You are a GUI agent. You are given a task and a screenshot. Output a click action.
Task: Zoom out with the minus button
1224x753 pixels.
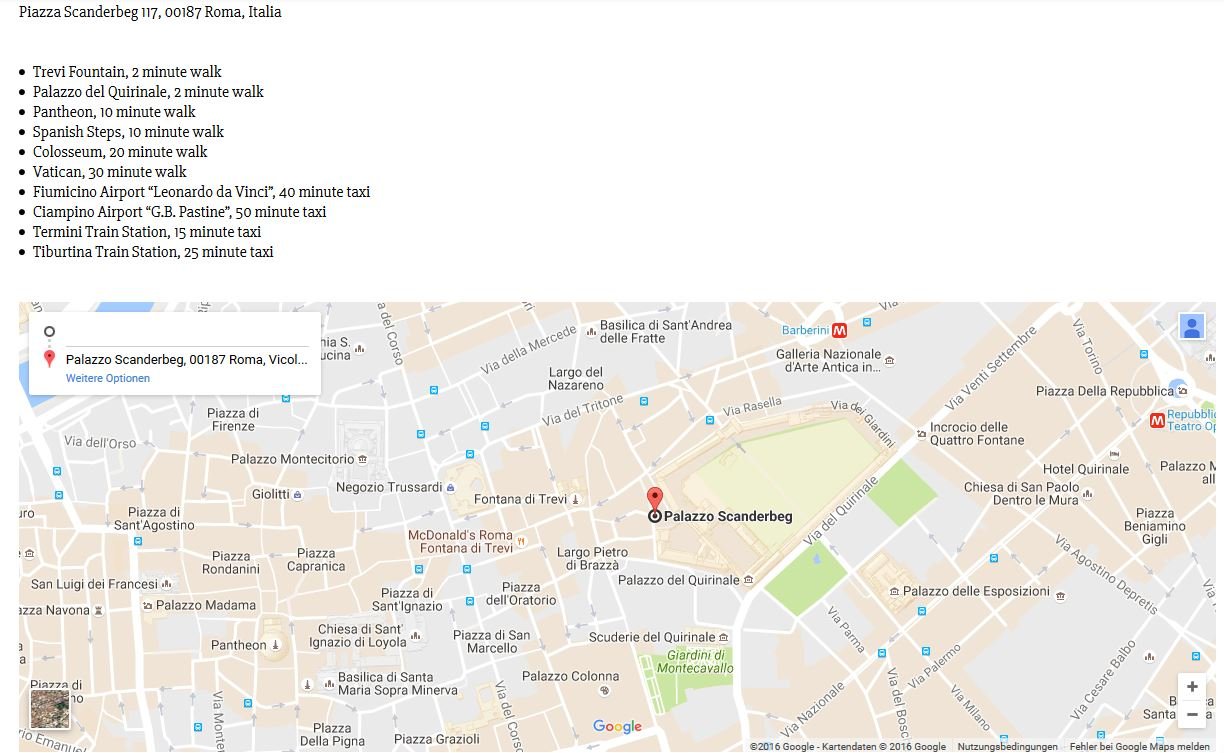1192,714
